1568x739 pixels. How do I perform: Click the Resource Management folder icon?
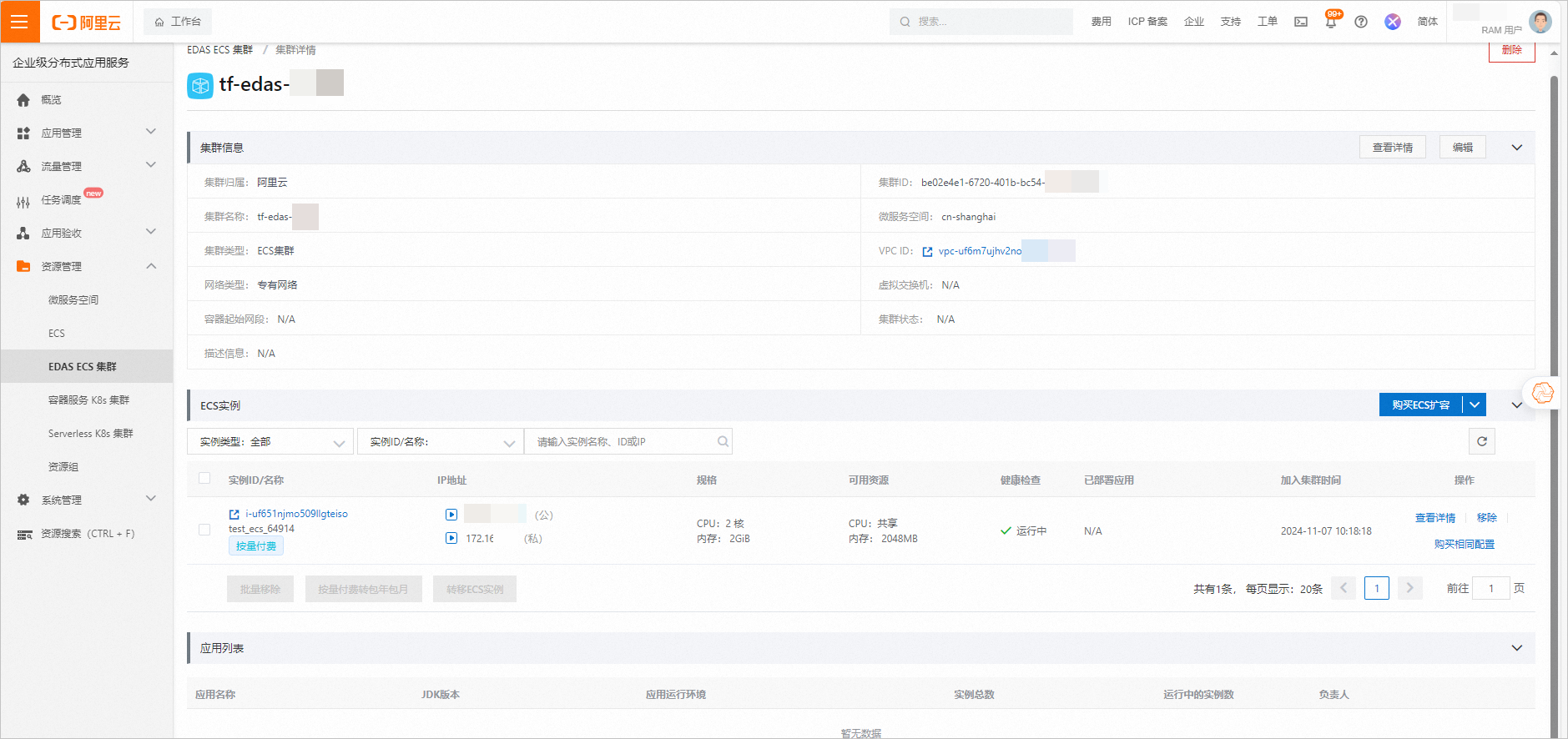23,267
